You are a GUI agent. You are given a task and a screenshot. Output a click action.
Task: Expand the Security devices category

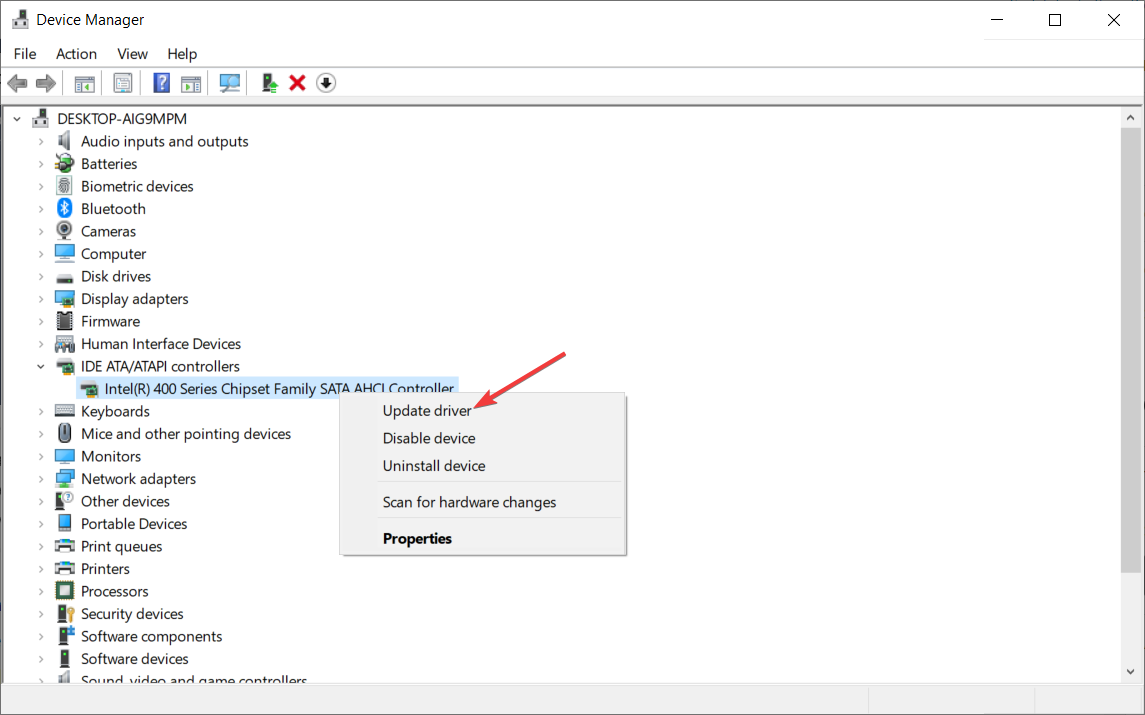click(x=41, y=614)
